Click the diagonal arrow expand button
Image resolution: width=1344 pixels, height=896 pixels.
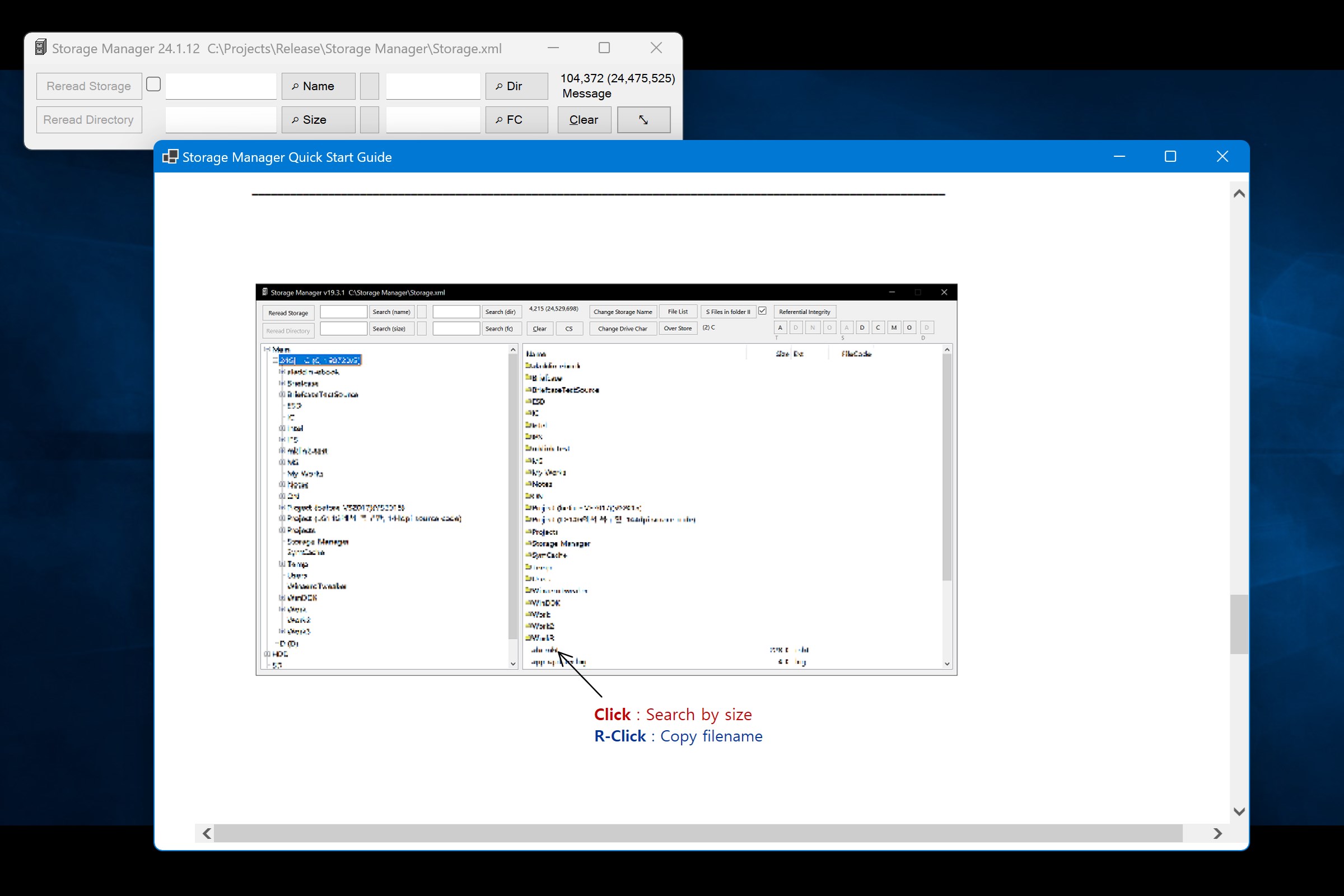click(643, 120)
